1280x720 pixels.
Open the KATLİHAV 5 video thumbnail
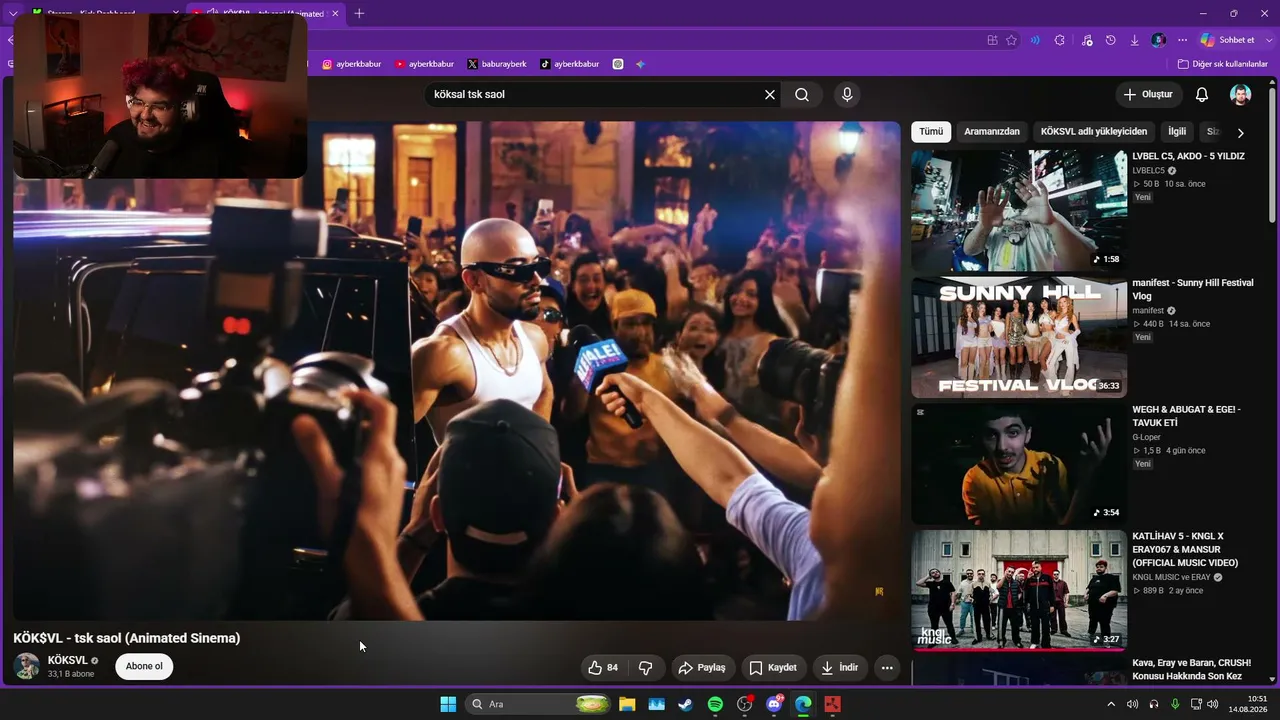(1019, 591)
